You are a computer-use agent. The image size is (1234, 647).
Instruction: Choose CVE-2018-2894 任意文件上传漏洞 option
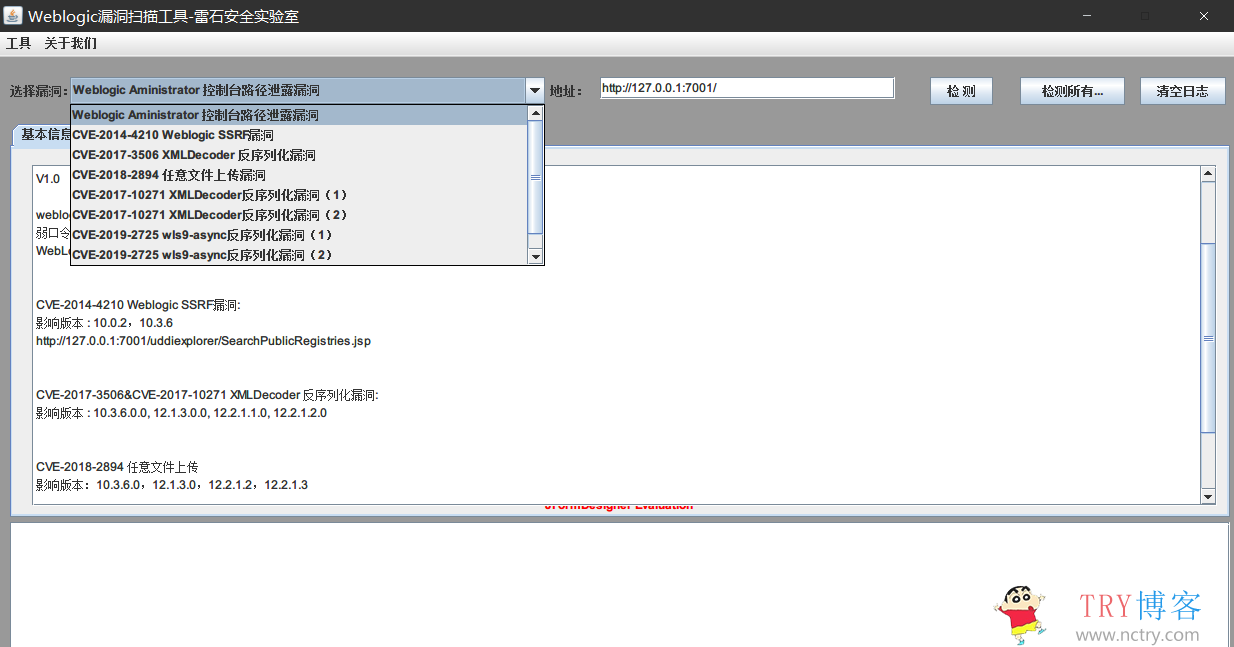298,175
